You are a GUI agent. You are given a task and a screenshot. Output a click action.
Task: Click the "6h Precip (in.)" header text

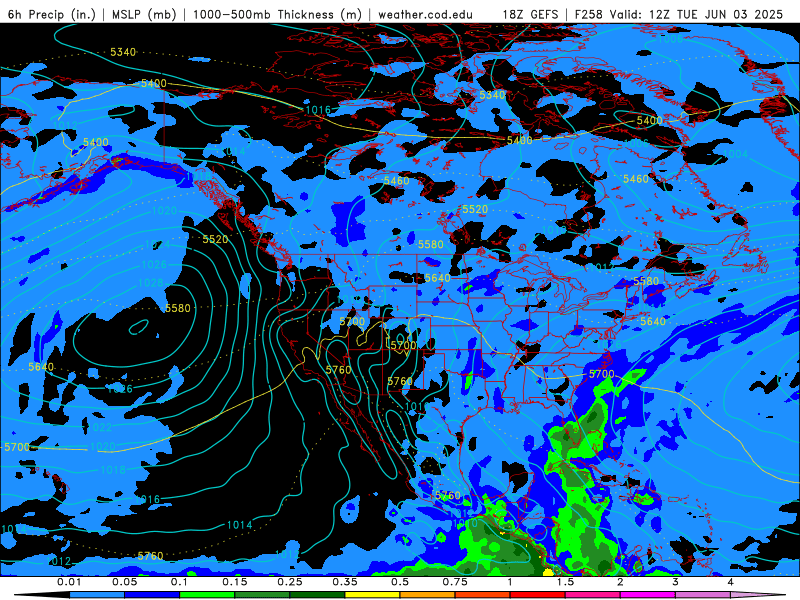[x=52, y=14]
